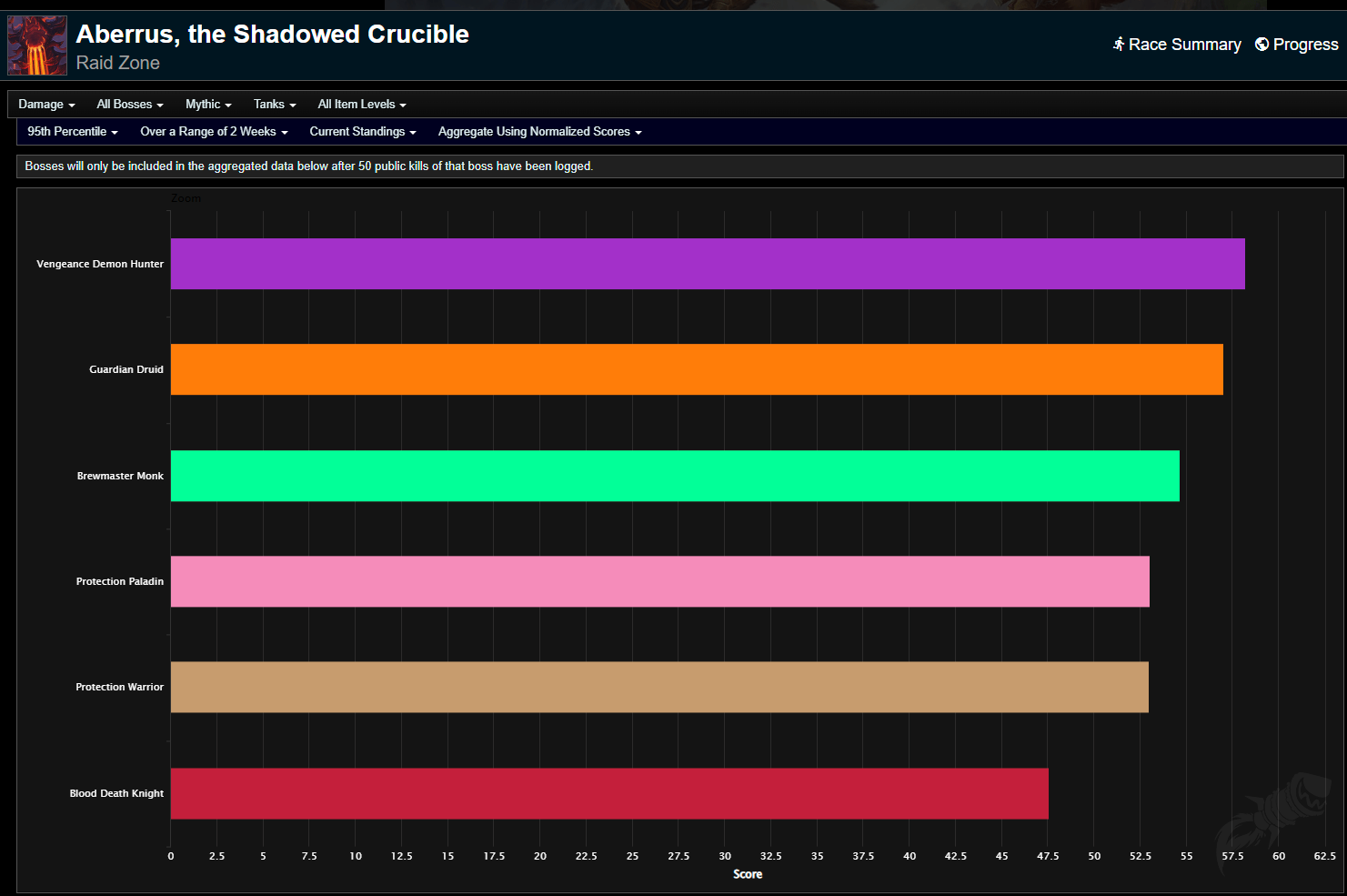The image size is (1347, 896).
Task: Open the Progress link
Action: pos(1297,45)
